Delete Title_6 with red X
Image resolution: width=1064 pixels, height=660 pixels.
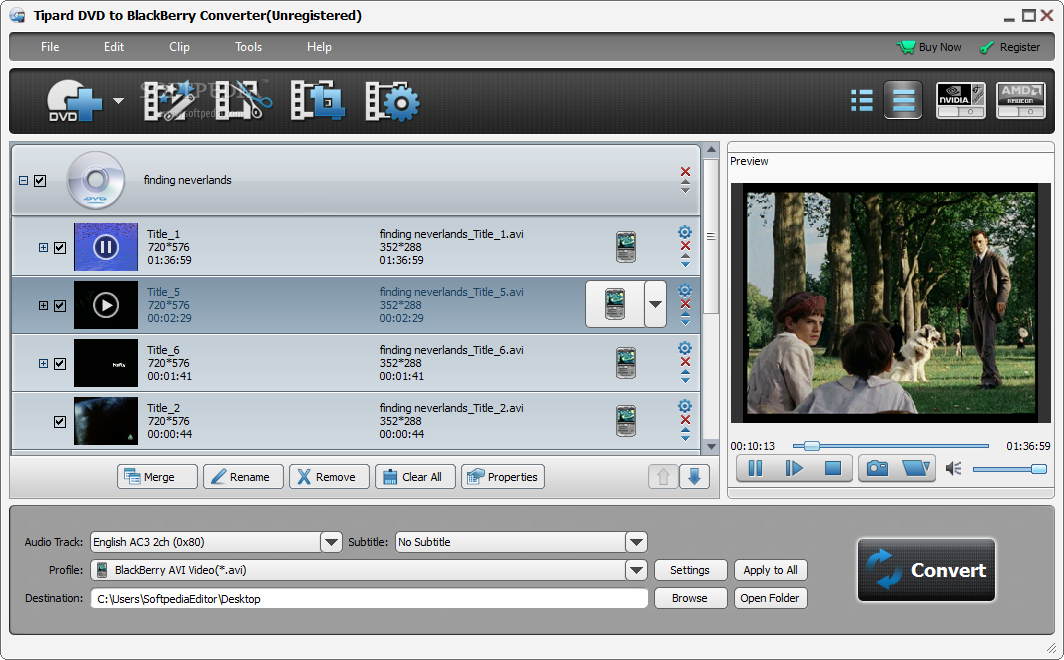point(685,362)
